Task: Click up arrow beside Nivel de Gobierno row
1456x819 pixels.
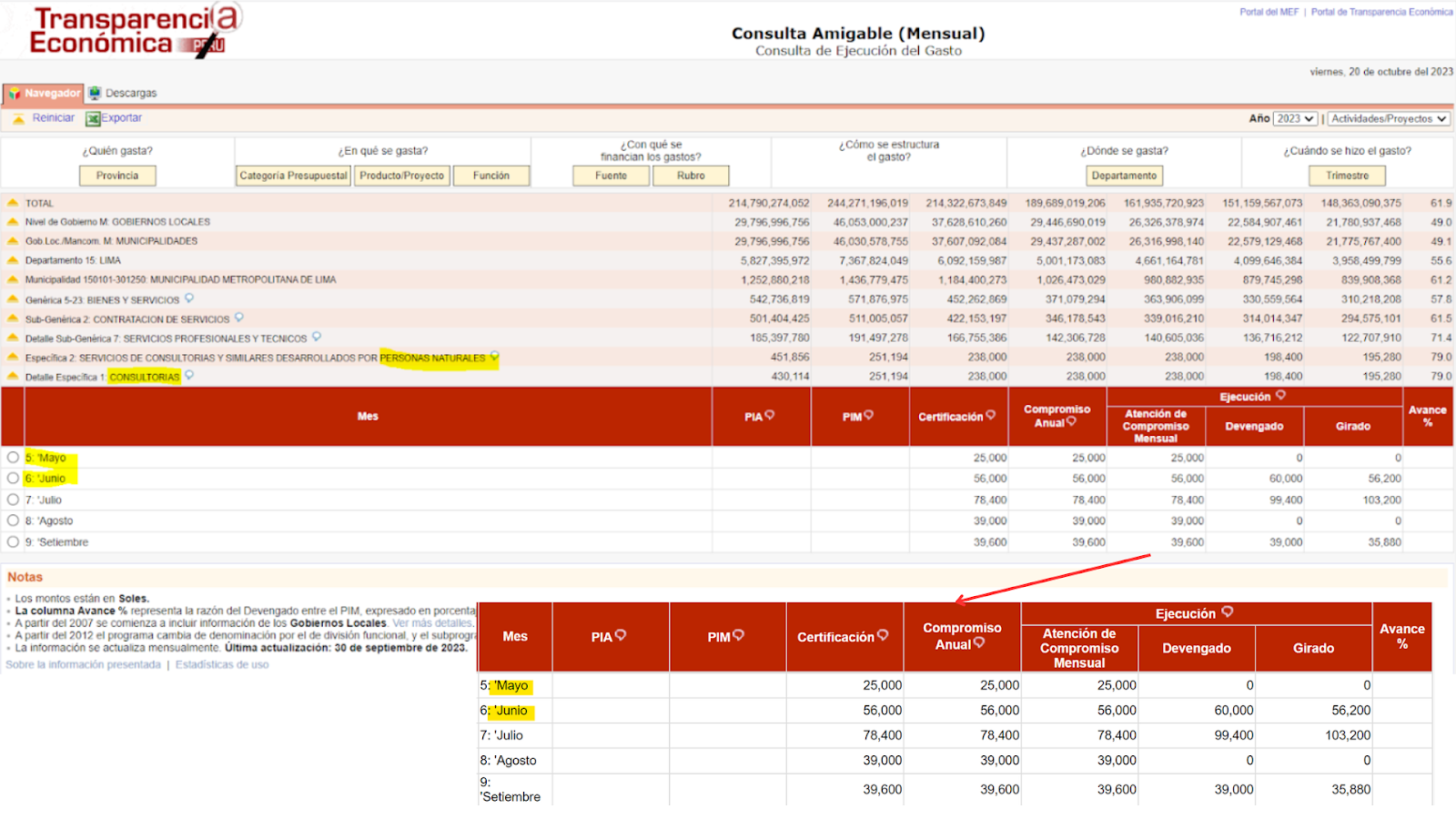Action: coord(13,222)
